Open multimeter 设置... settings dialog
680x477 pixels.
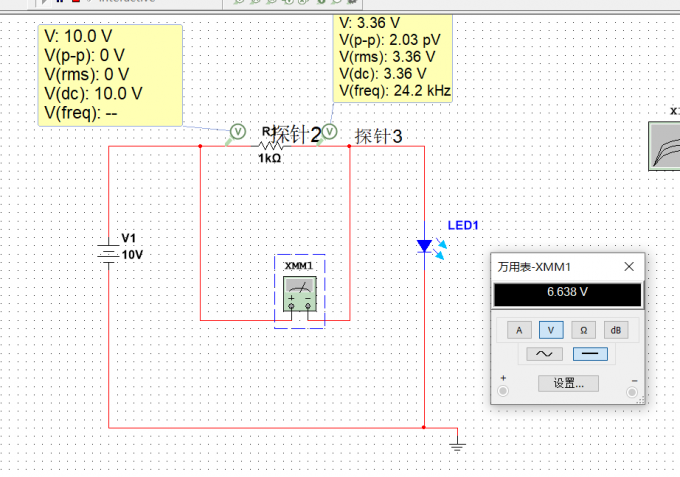point(568,383)
